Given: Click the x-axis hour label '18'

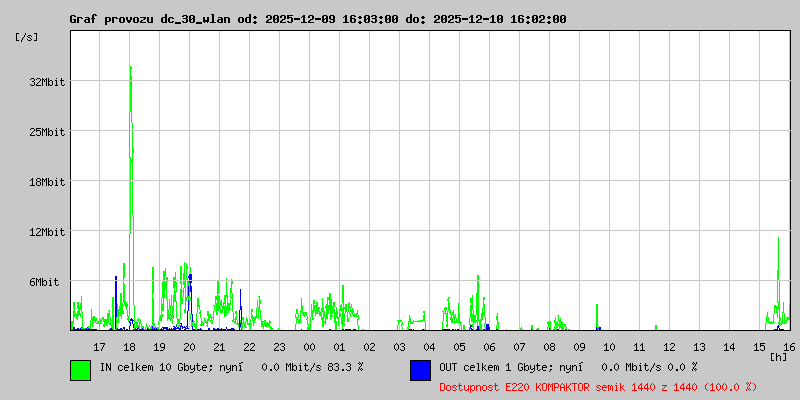Looking at the screenshot, I should [130, 347].
